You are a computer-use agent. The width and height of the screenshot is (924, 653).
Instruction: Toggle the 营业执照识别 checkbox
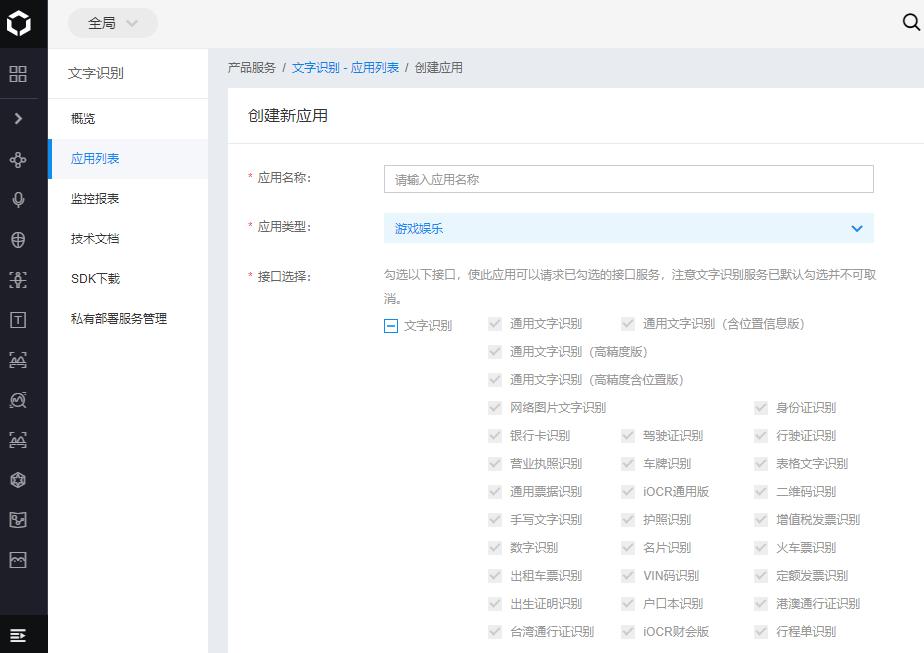tap(495, 464)
